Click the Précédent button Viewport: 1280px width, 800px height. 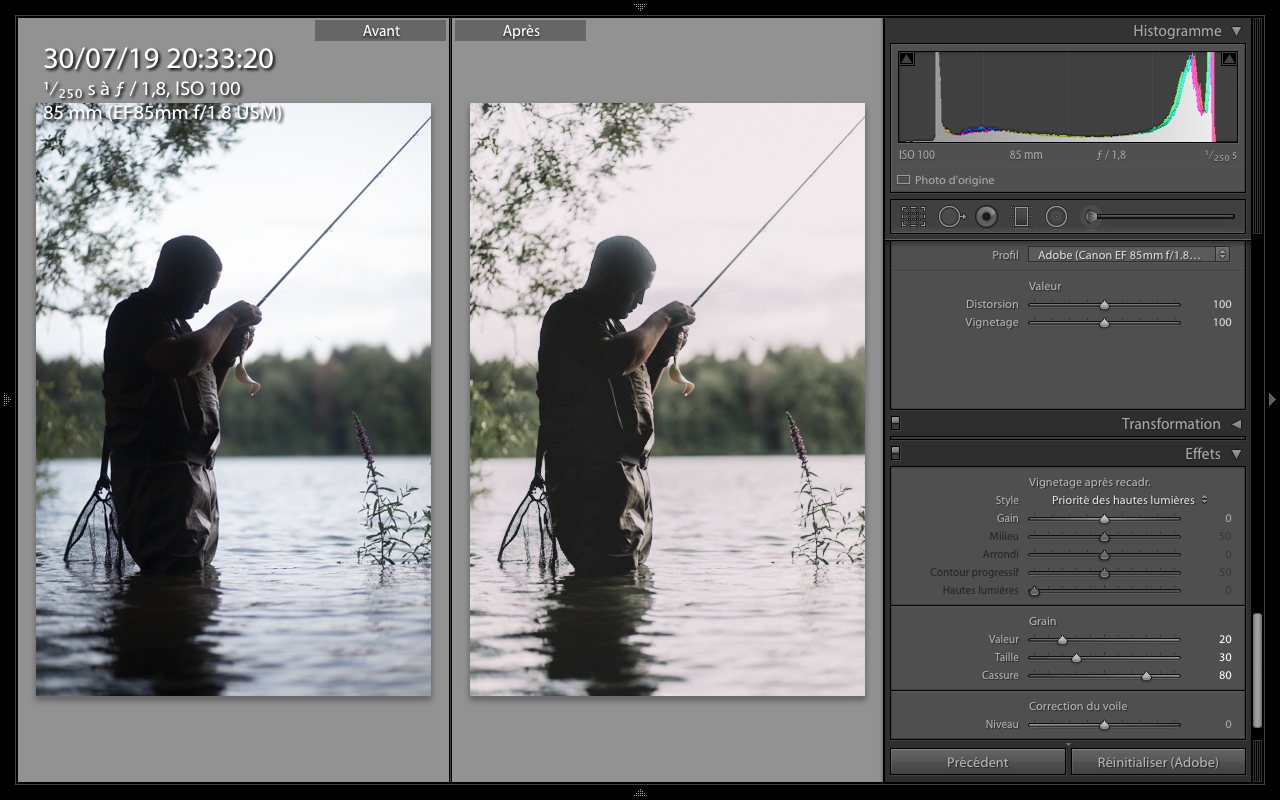tap(977, 762)
